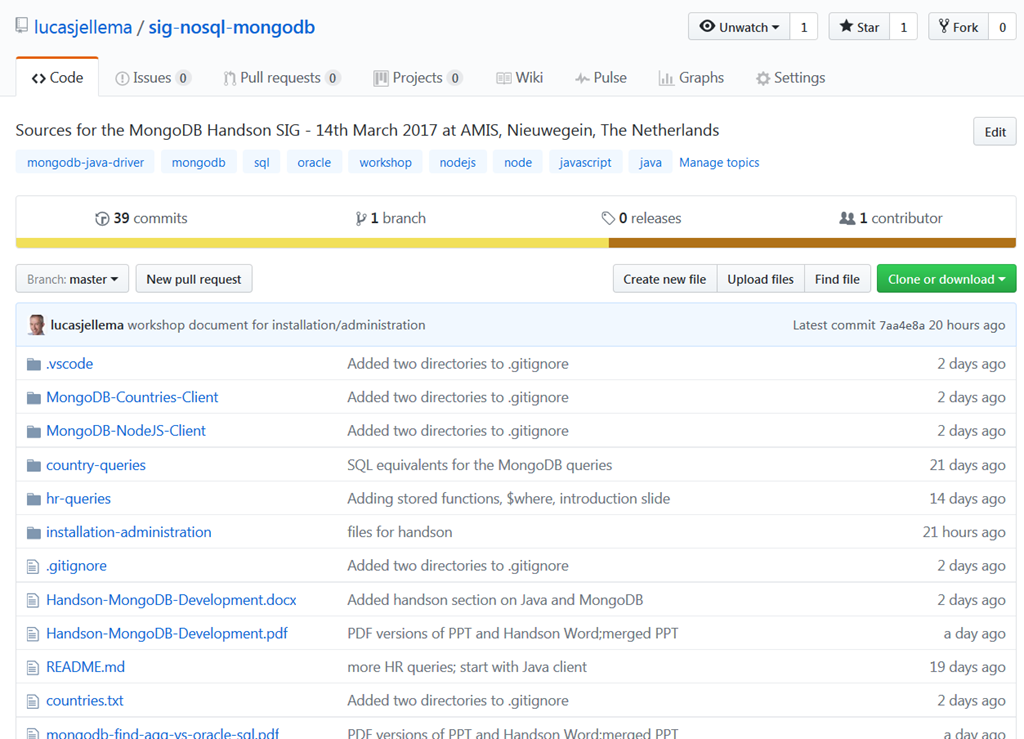The height and width of the screenshot is (739, 1024).
Task: Switch to the Issues tab
Action: (x=152, y=78)
